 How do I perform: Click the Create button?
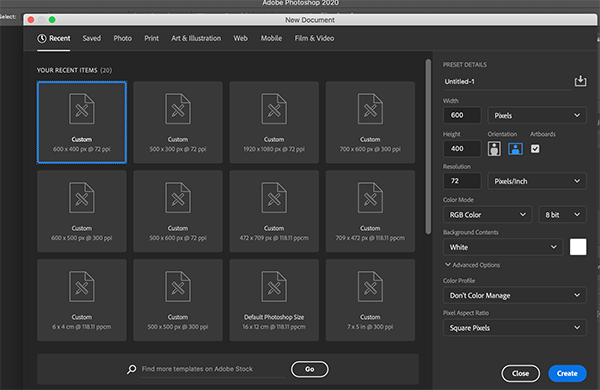click(x=567, y=373)
